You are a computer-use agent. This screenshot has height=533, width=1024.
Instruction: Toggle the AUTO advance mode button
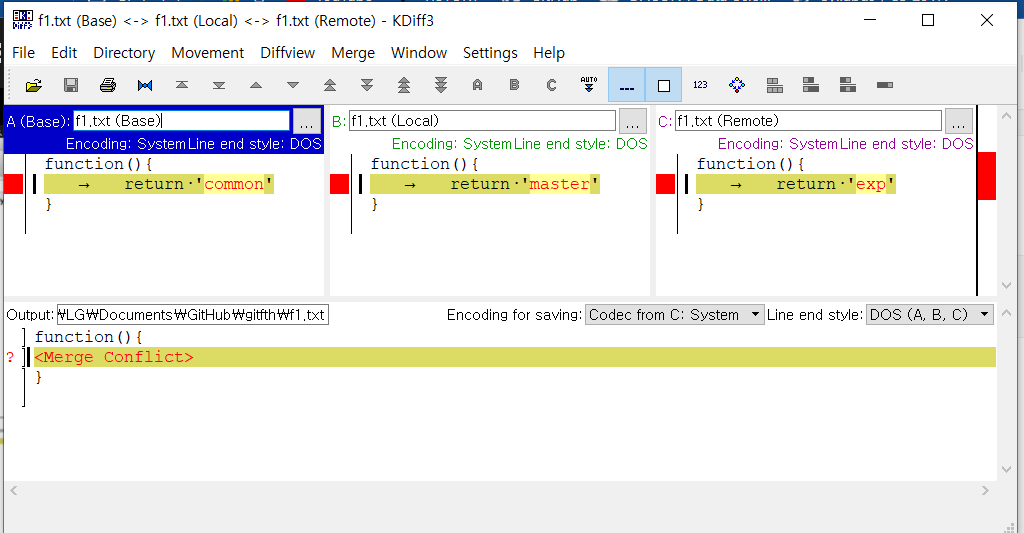(x=588, y=84)
